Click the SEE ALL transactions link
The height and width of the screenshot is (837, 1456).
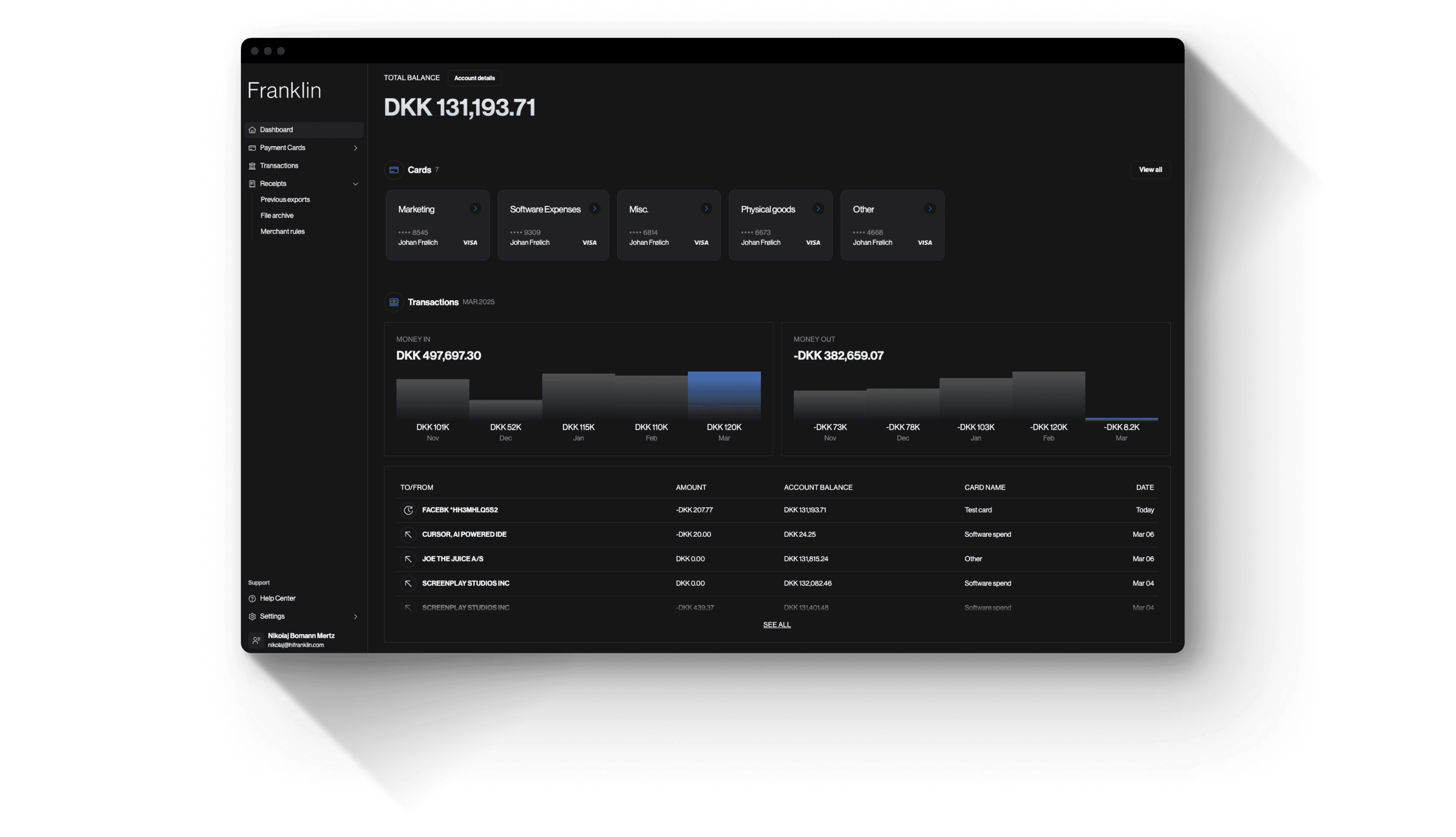click(776, 625)
